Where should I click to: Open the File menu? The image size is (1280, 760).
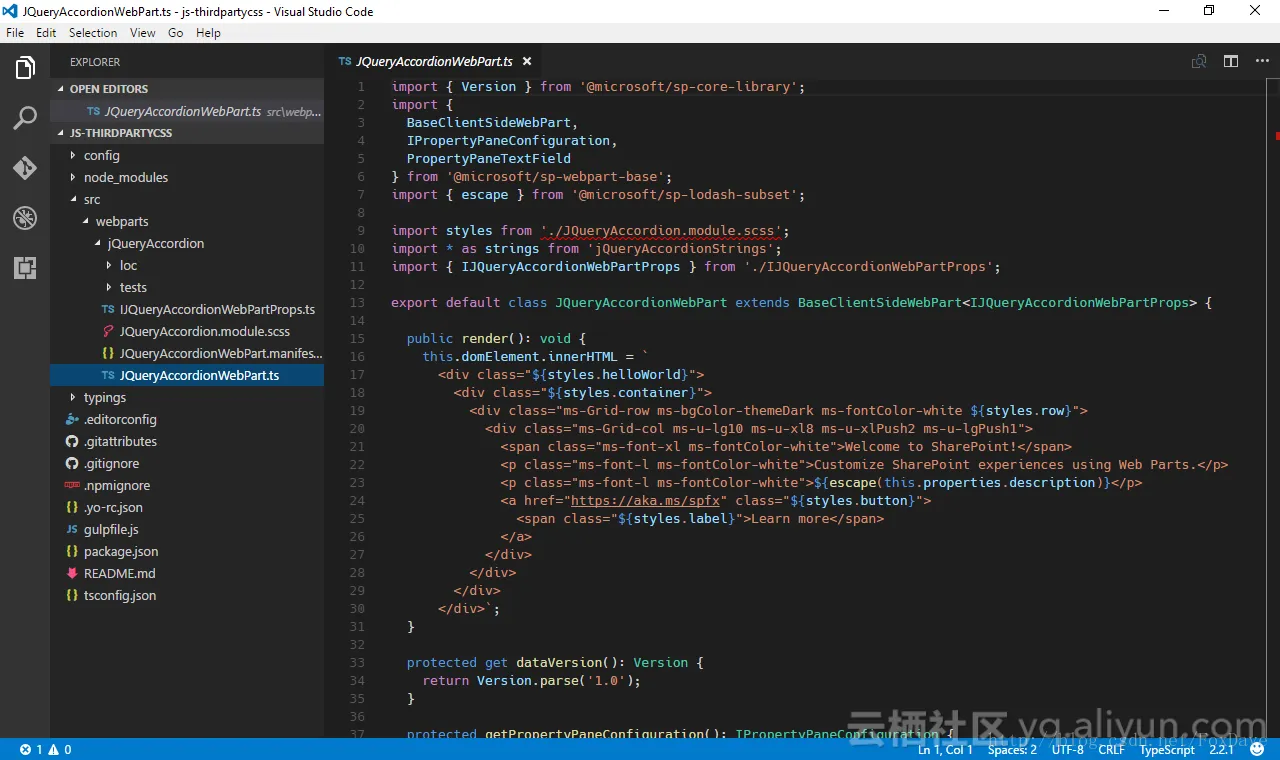[x=15, y=33]
